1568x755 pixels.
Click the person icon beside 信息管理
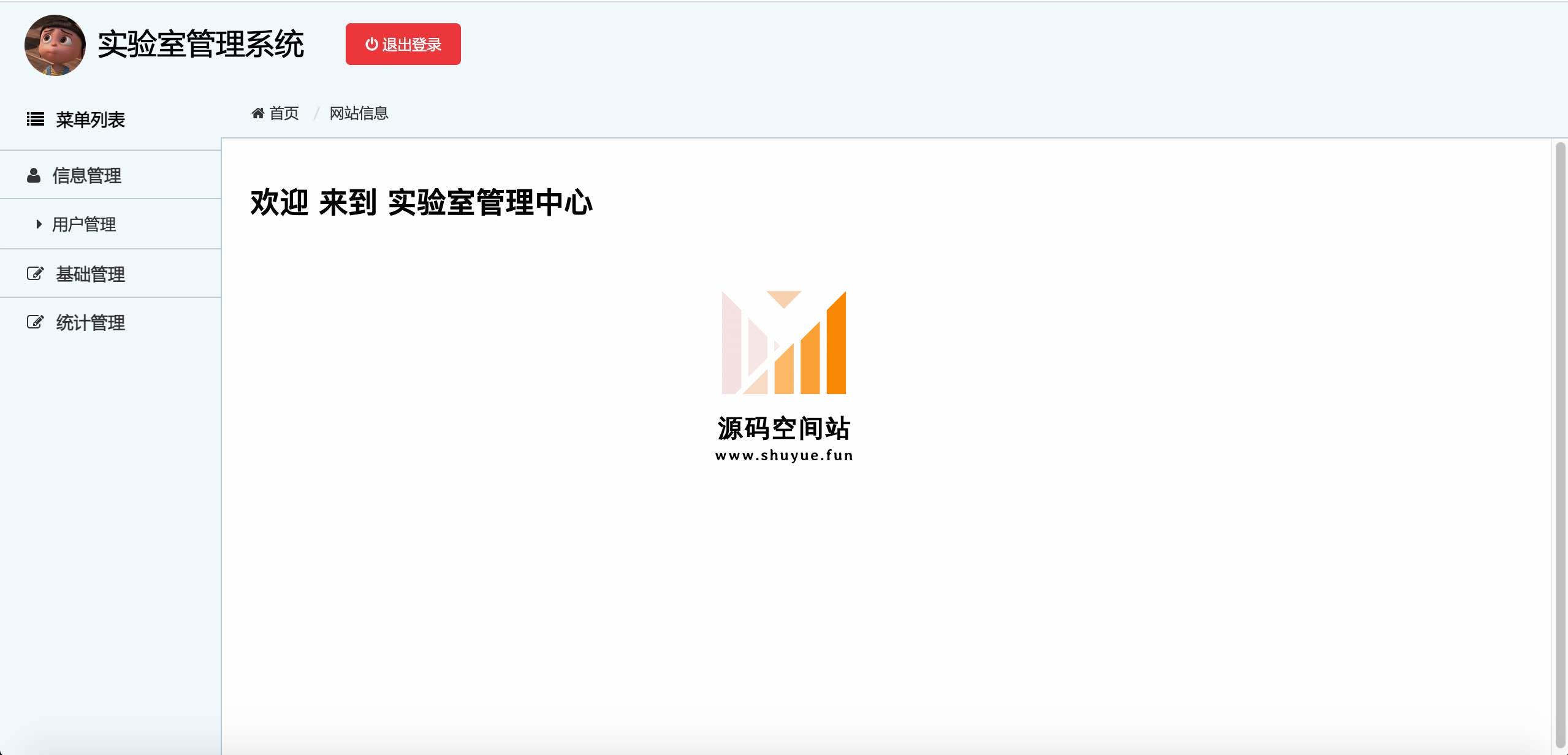pyautogui.click(x=34, y=175)
